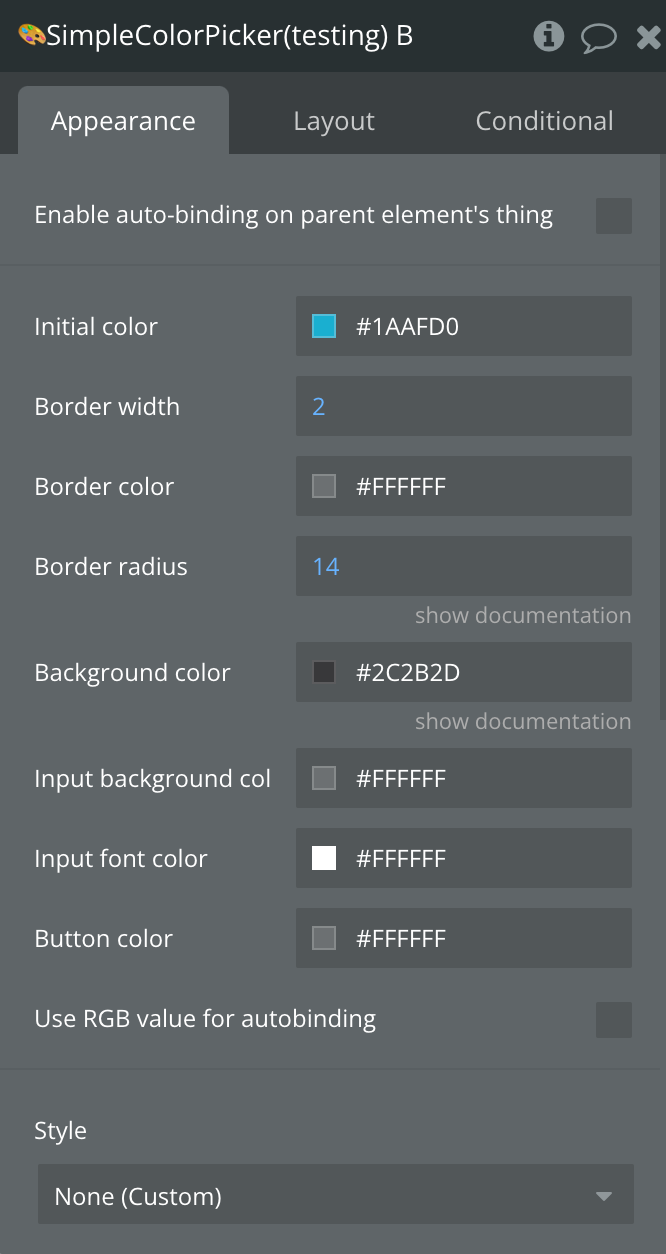Switch to the Layout tab
Screen dimensions: 666x1254
(334, 121)
